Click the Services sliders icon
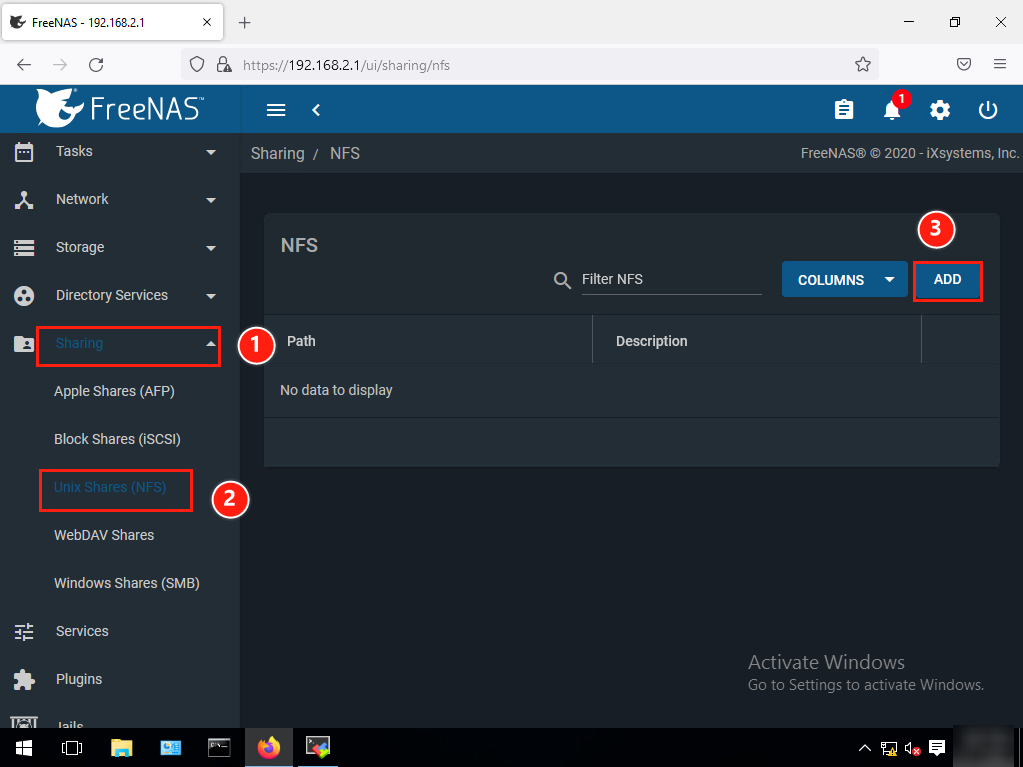This screenshot has height=767, width=1023. point(24,631)
